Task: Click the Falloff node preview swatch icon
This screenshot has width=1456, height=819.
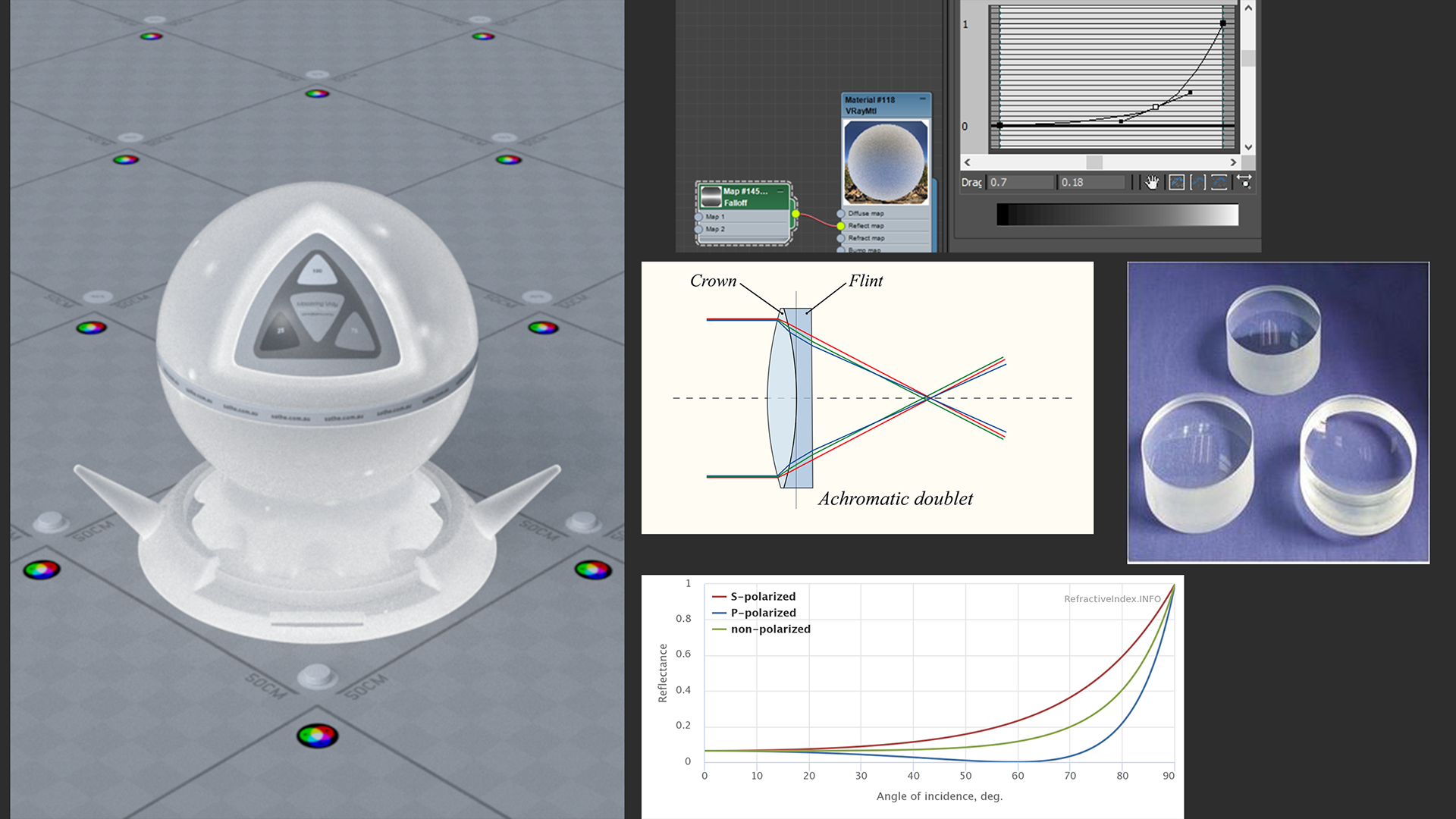Action: click(x=711, y=196)
